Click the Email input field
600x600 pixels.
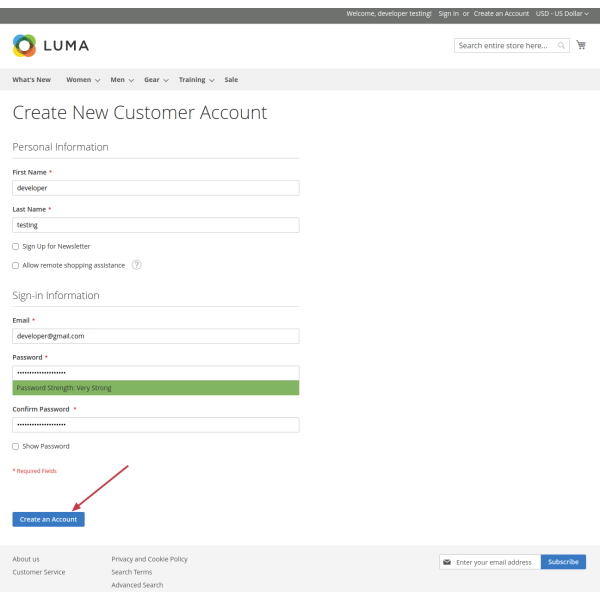click(x=155, y=336)
